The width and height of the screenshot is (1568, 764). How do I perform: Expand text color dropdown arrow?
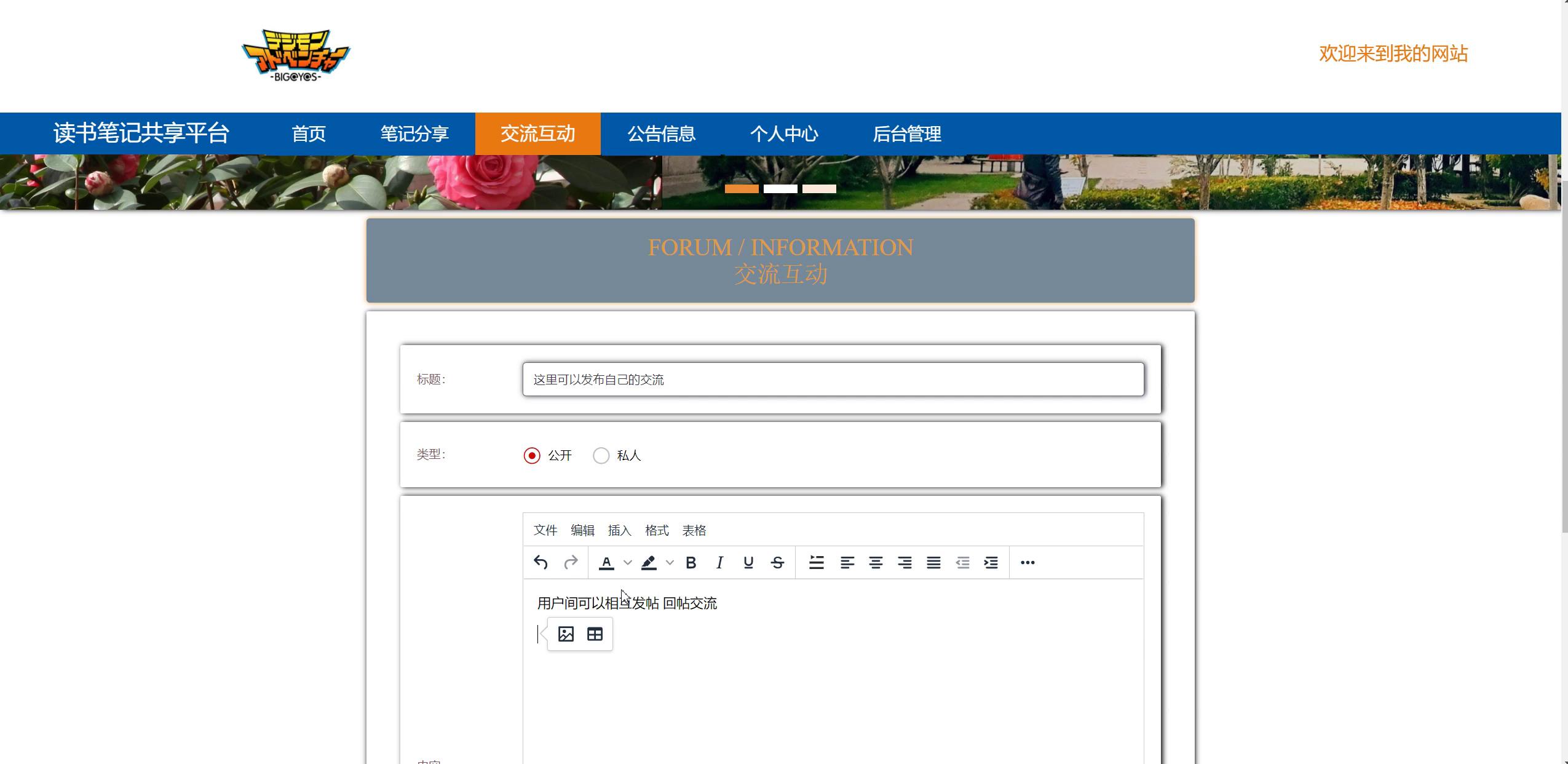coord(627,562)
